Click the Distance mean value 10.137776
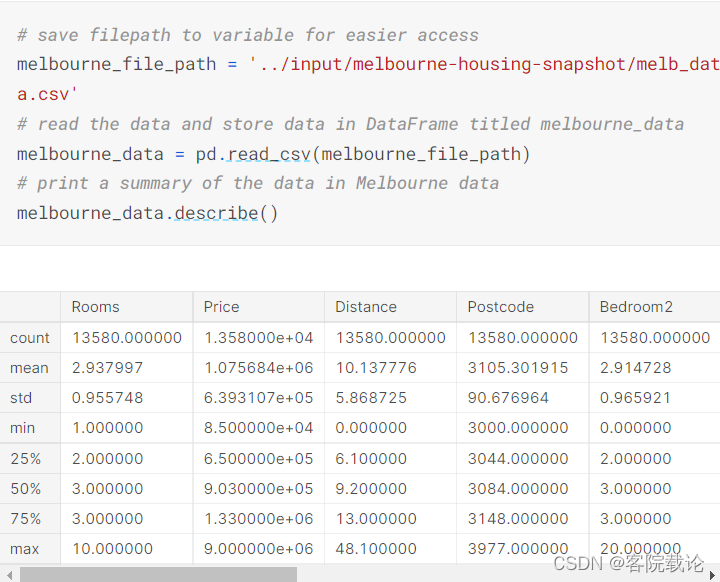The width and height of the screenshot is (720, 582). (376, 368)
